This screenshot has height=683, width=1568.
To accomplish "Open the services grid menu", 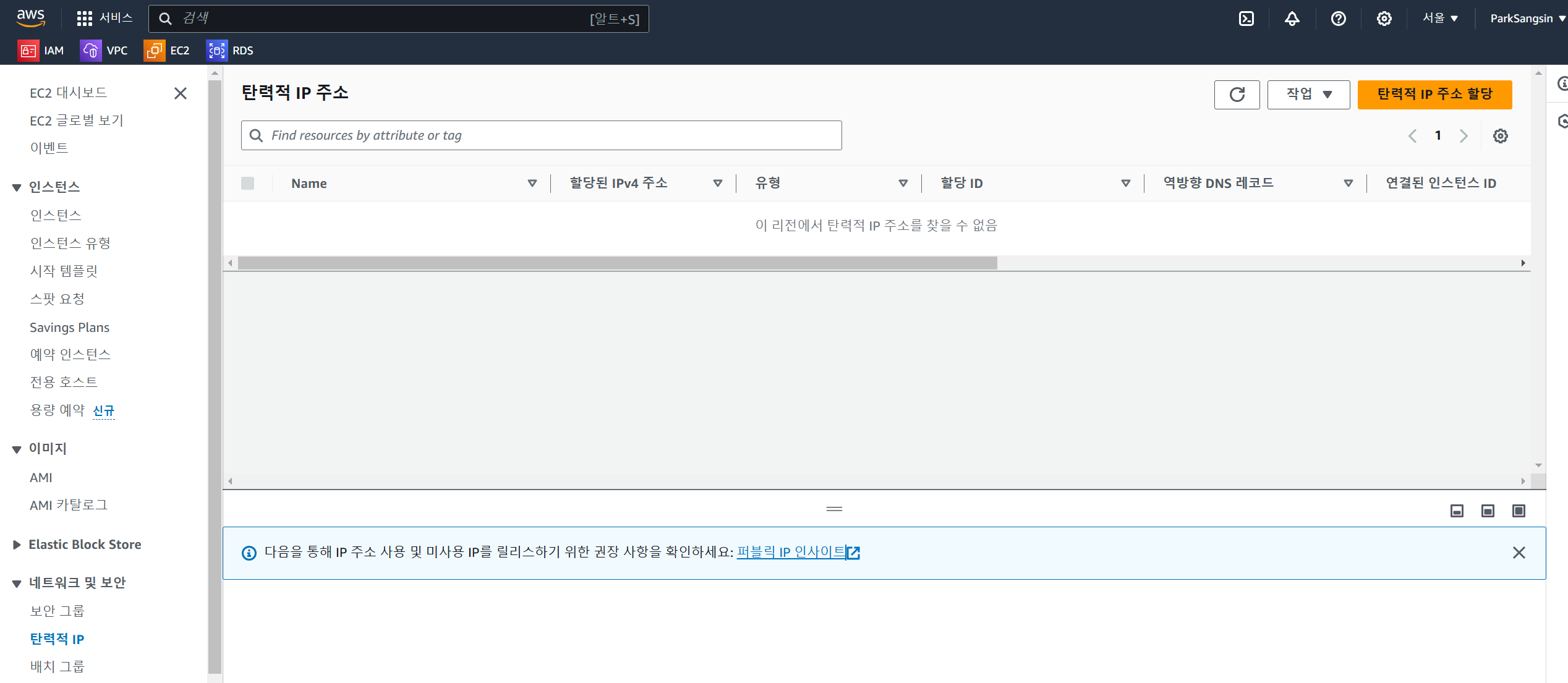I will pyautogui.click(x=84, y=19).
